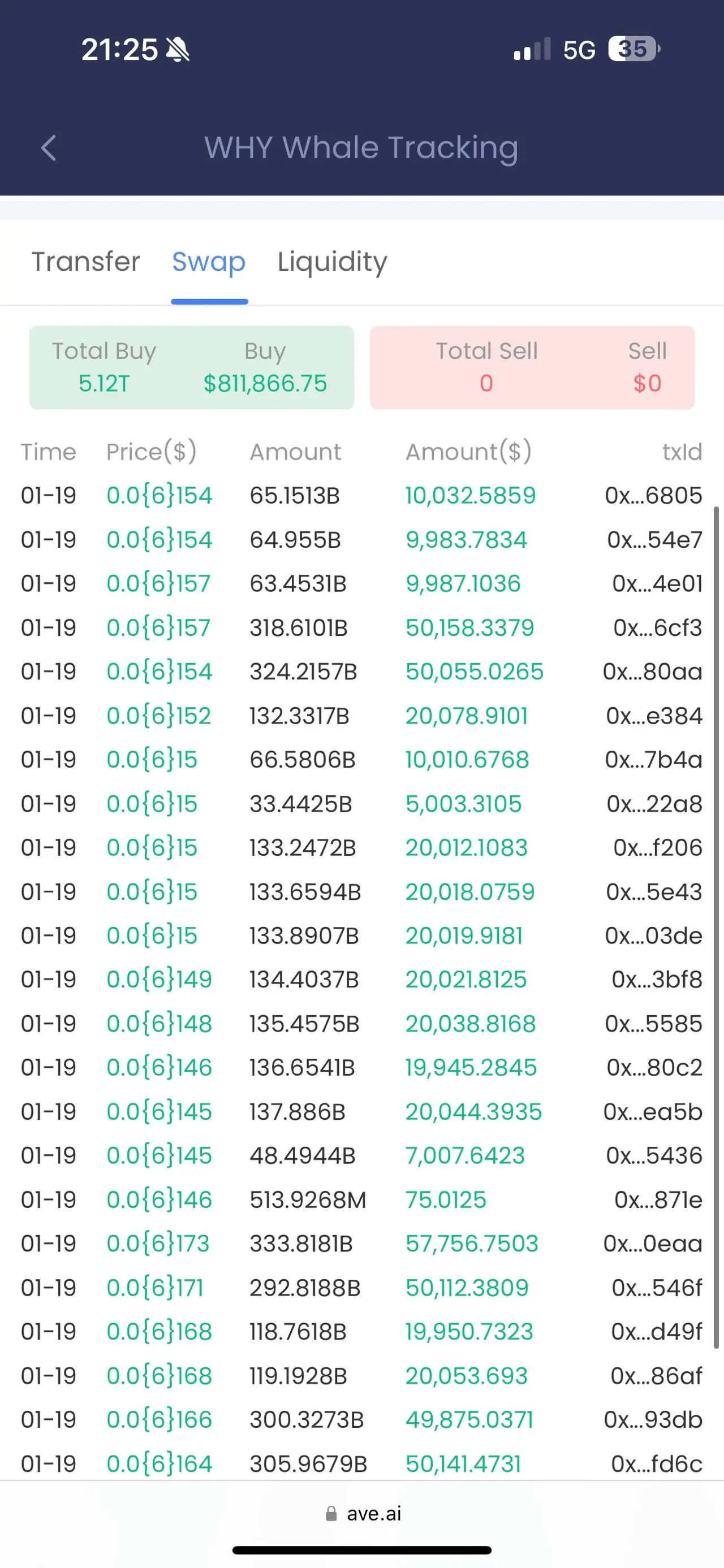Select the Swap tab

tap(209, 262)
